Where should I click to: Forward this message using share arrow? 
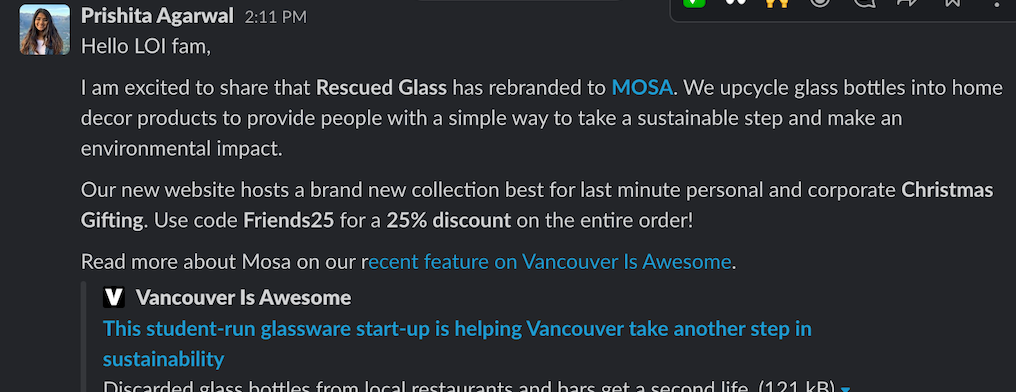[907, 3]
